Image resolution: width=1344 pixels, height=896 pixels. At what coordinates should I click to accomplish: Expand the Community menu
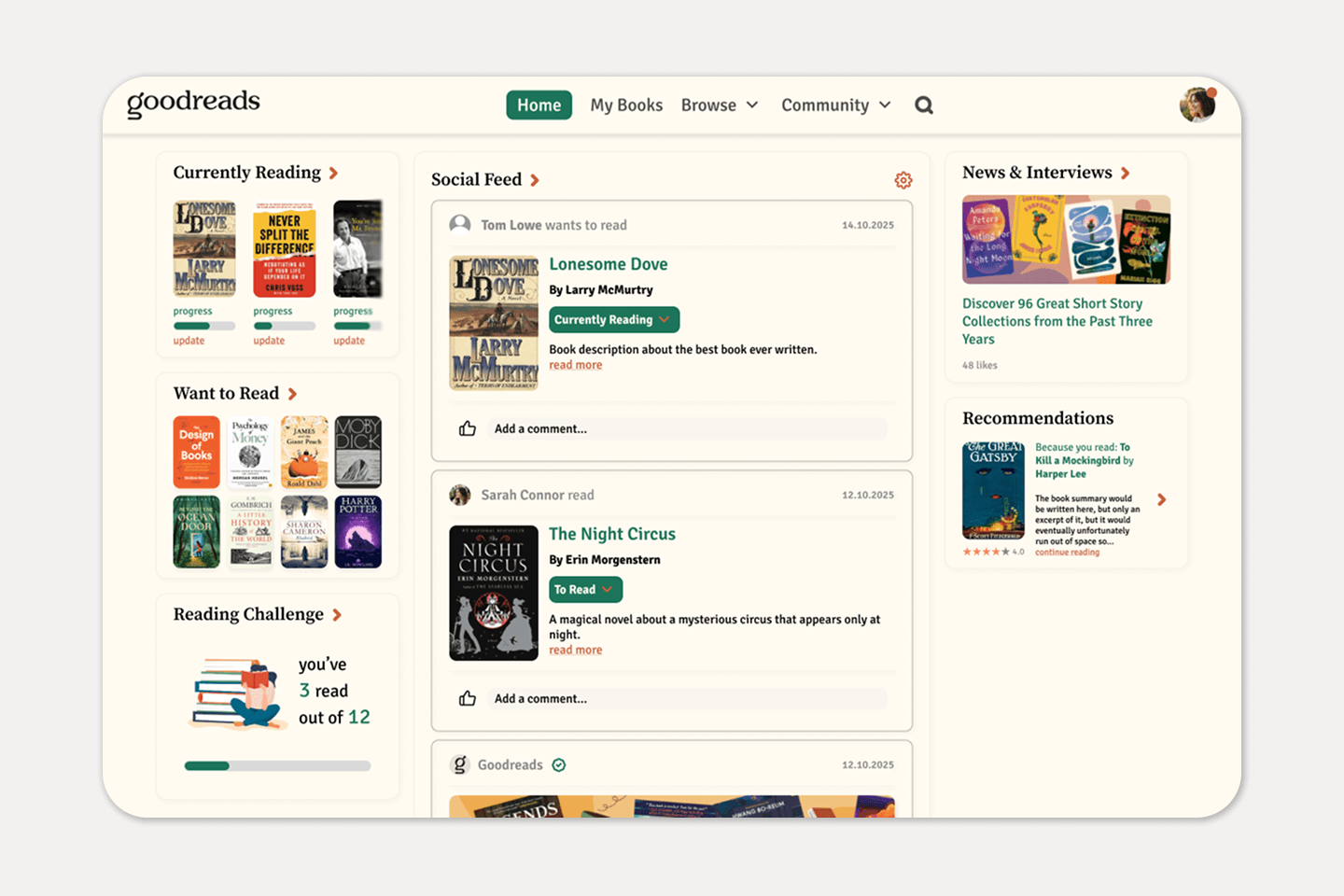[x=836, y=105]
